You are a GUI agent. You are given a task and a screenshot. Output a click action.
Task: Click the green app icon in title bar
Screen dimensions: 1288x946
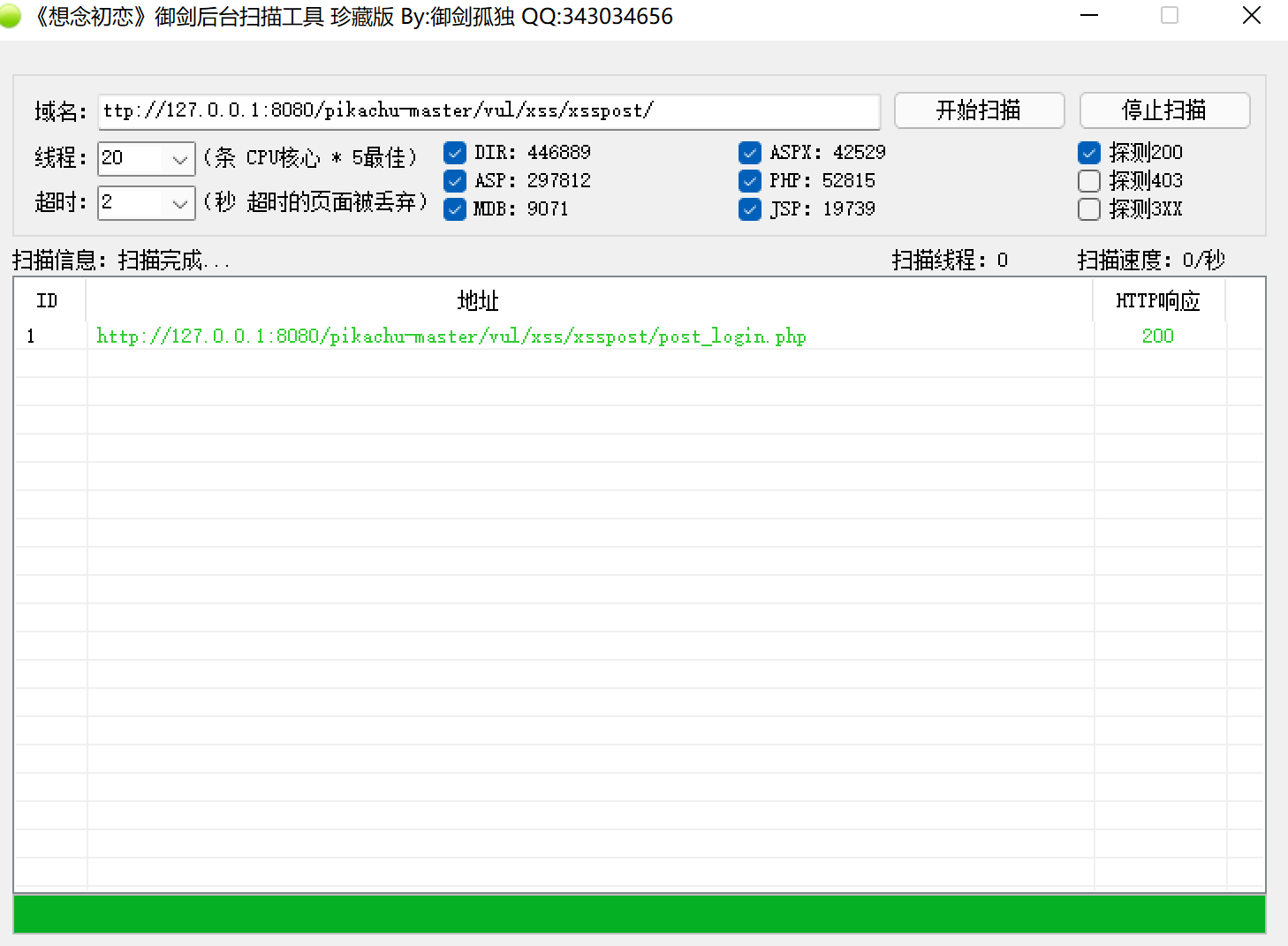click(10, 16)
